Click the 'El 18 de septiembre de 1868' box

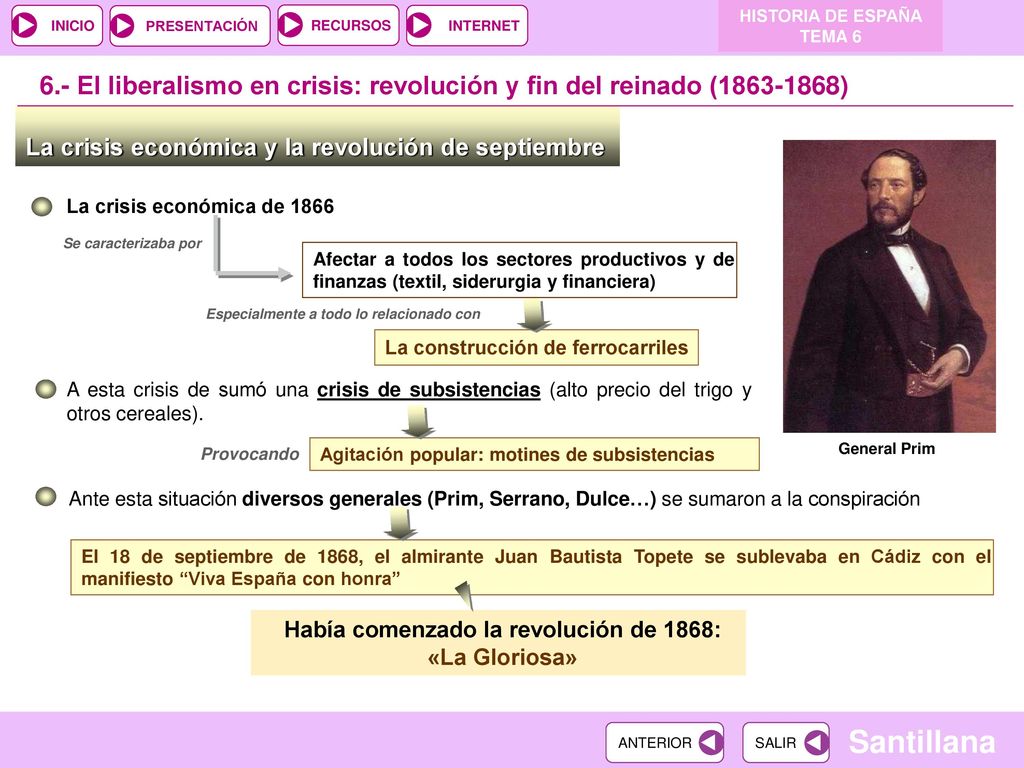click(532, 567)
